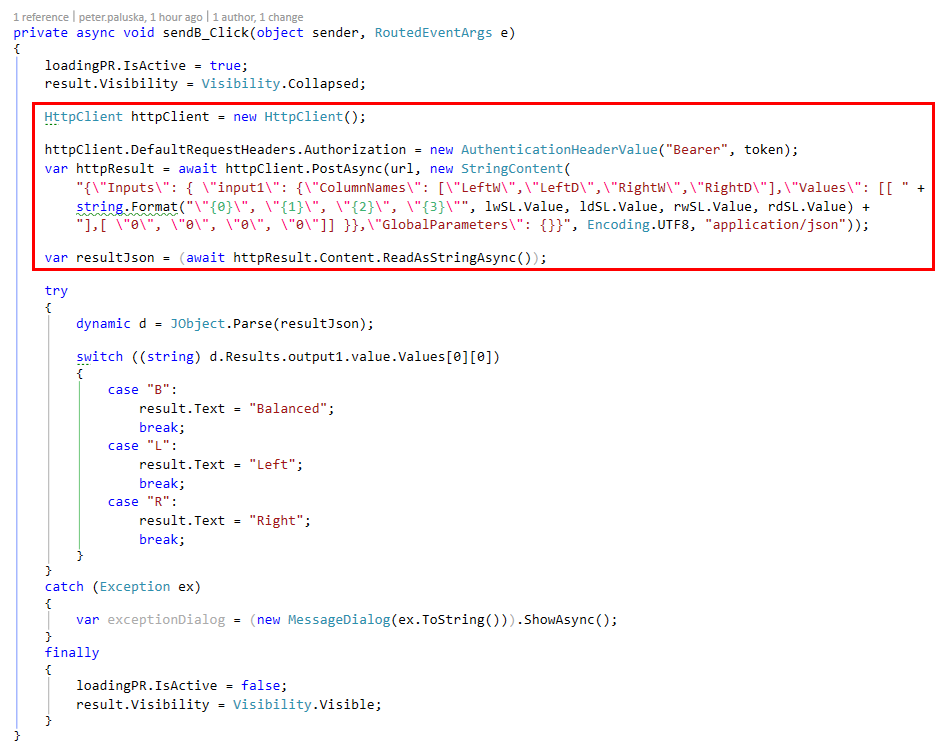Click the "application/json" string literal

click(x=776, y=225)
